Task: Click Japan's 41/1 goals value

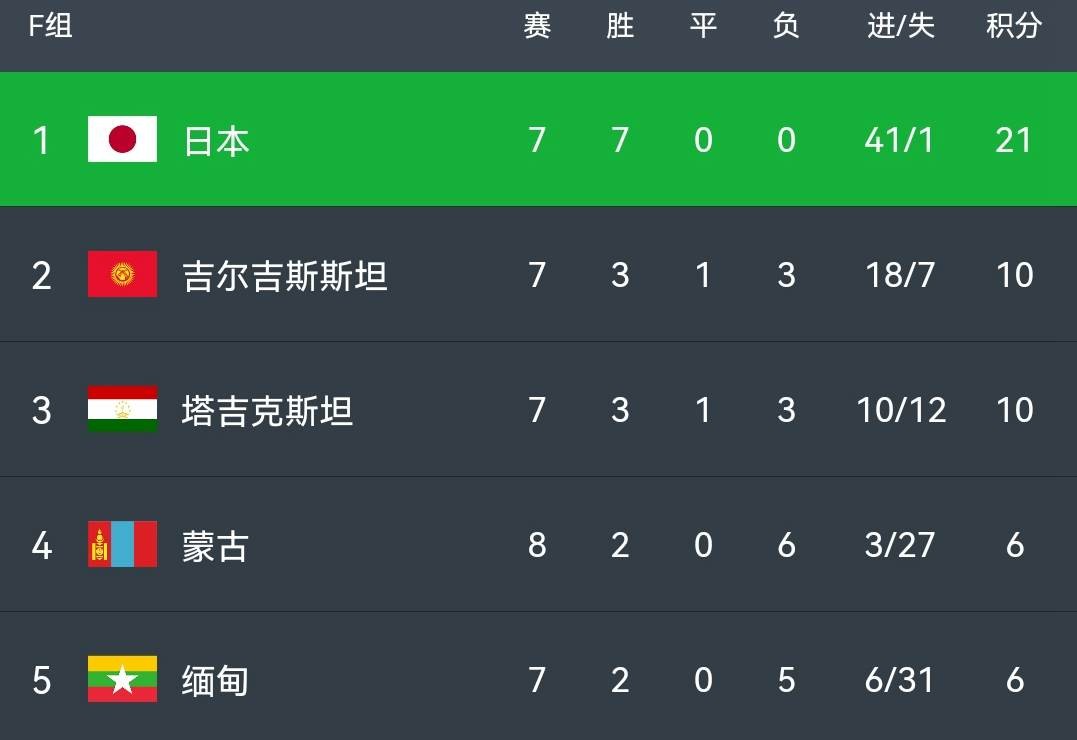Action: coord(900,140)
